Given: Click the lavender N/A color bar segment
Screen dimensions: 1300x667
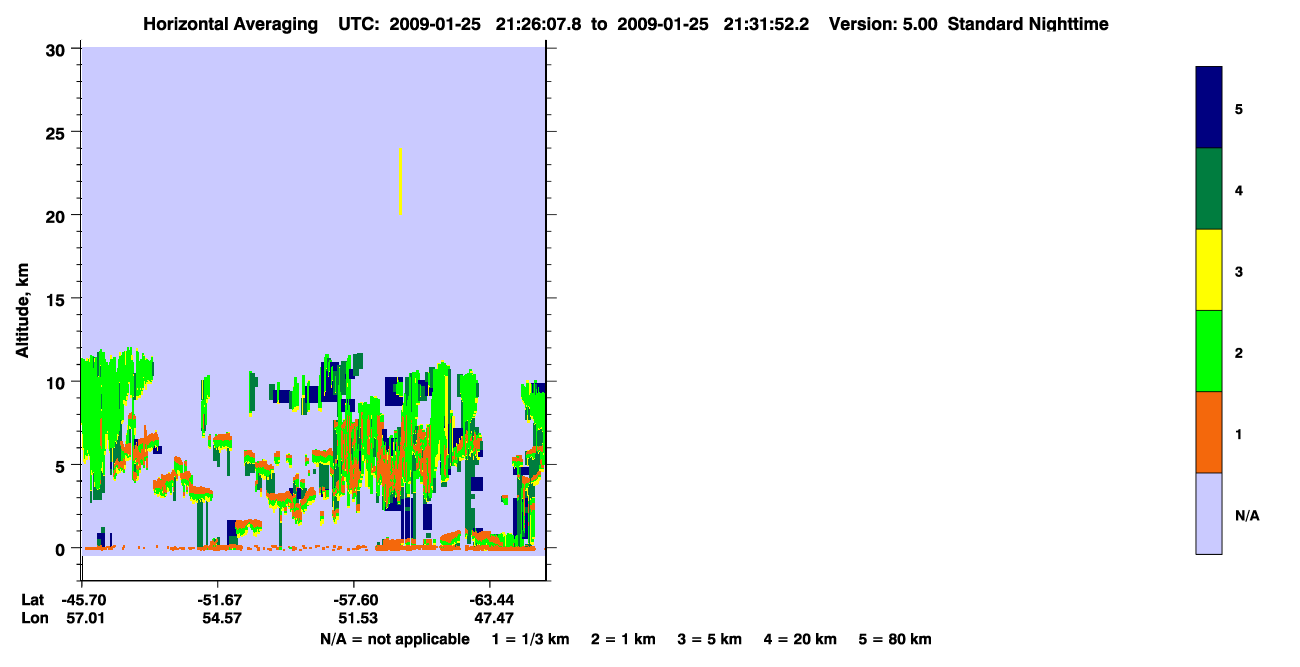Looking at the screenshot, I should click(x=1209, y=513).
